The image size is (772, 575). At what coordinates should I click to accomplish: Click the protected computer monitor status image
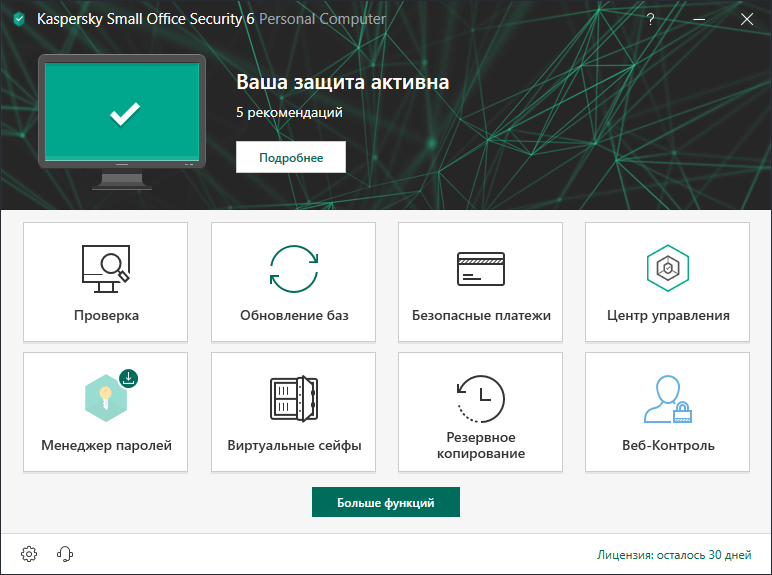(122, 122)
